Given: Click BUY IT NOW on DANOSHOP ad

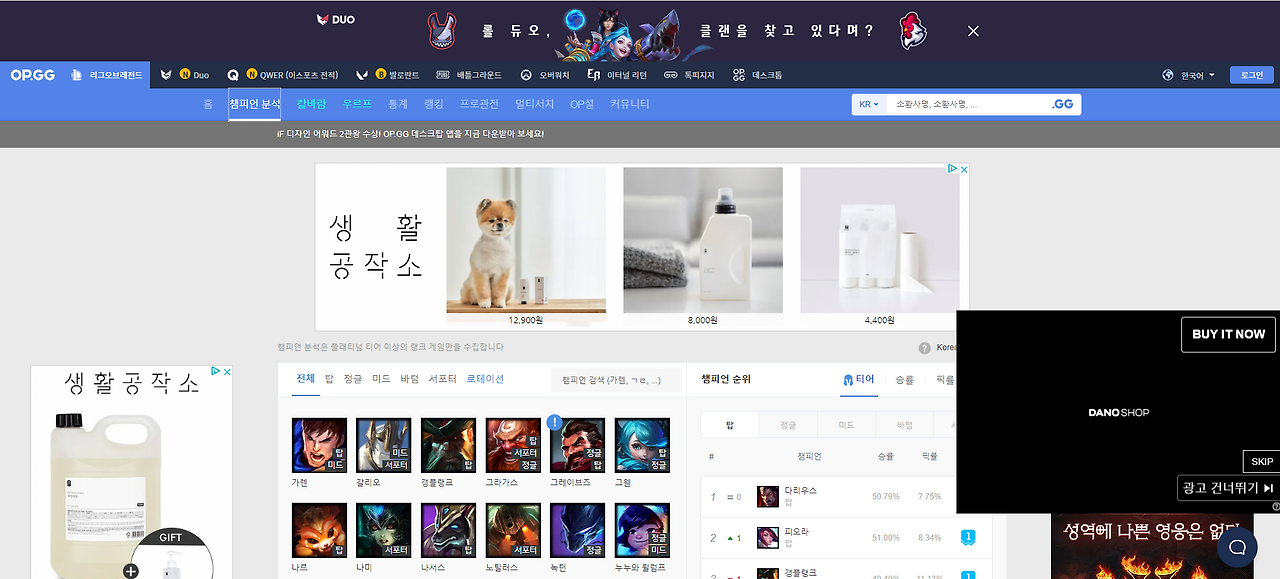Looking at the screenshot, I should pos(1228,334).
